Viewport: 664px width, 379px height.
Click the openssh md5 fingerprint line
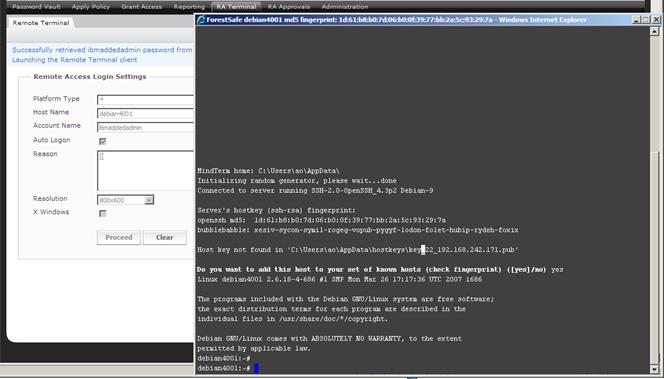(x=321, y=220)
